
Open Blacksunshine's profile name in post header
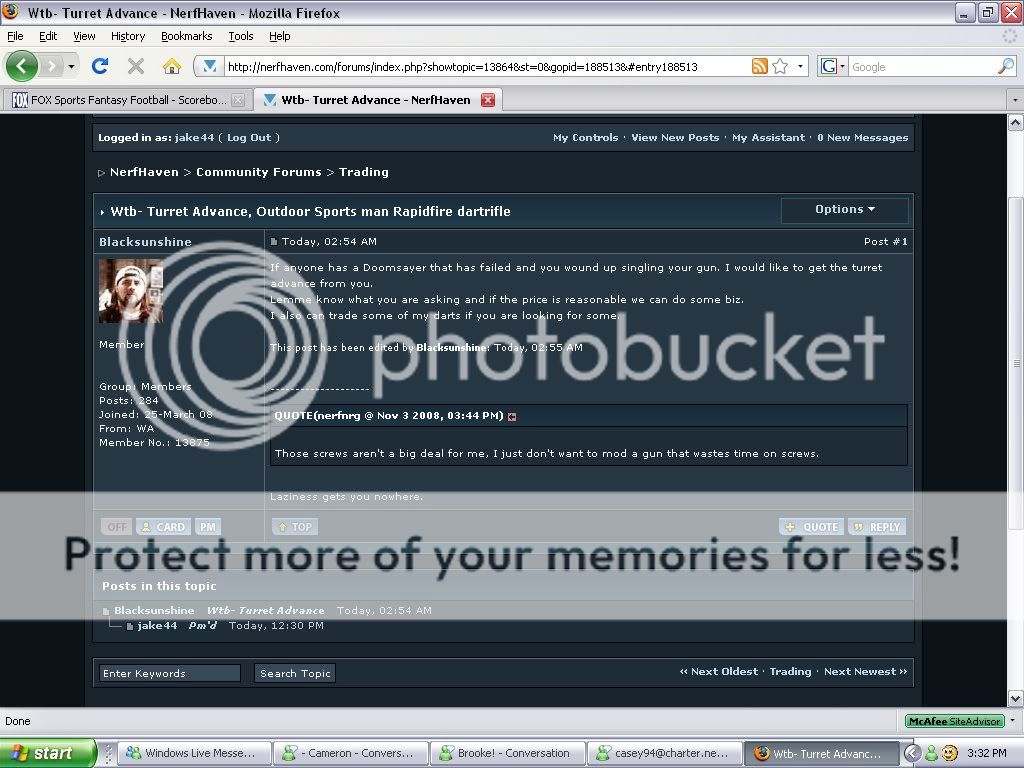[x=146, y=242]
